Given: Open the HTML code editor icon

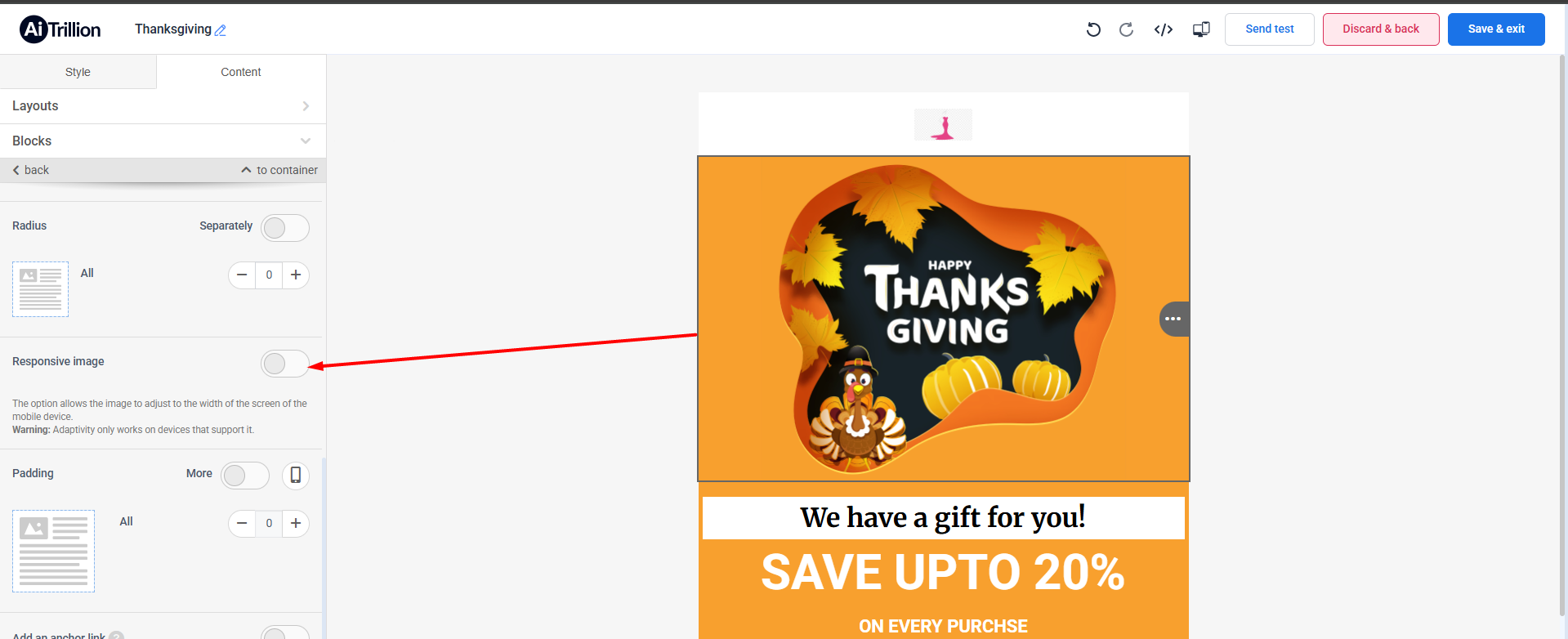Looking at the screenshot, I should (1164, 29).
